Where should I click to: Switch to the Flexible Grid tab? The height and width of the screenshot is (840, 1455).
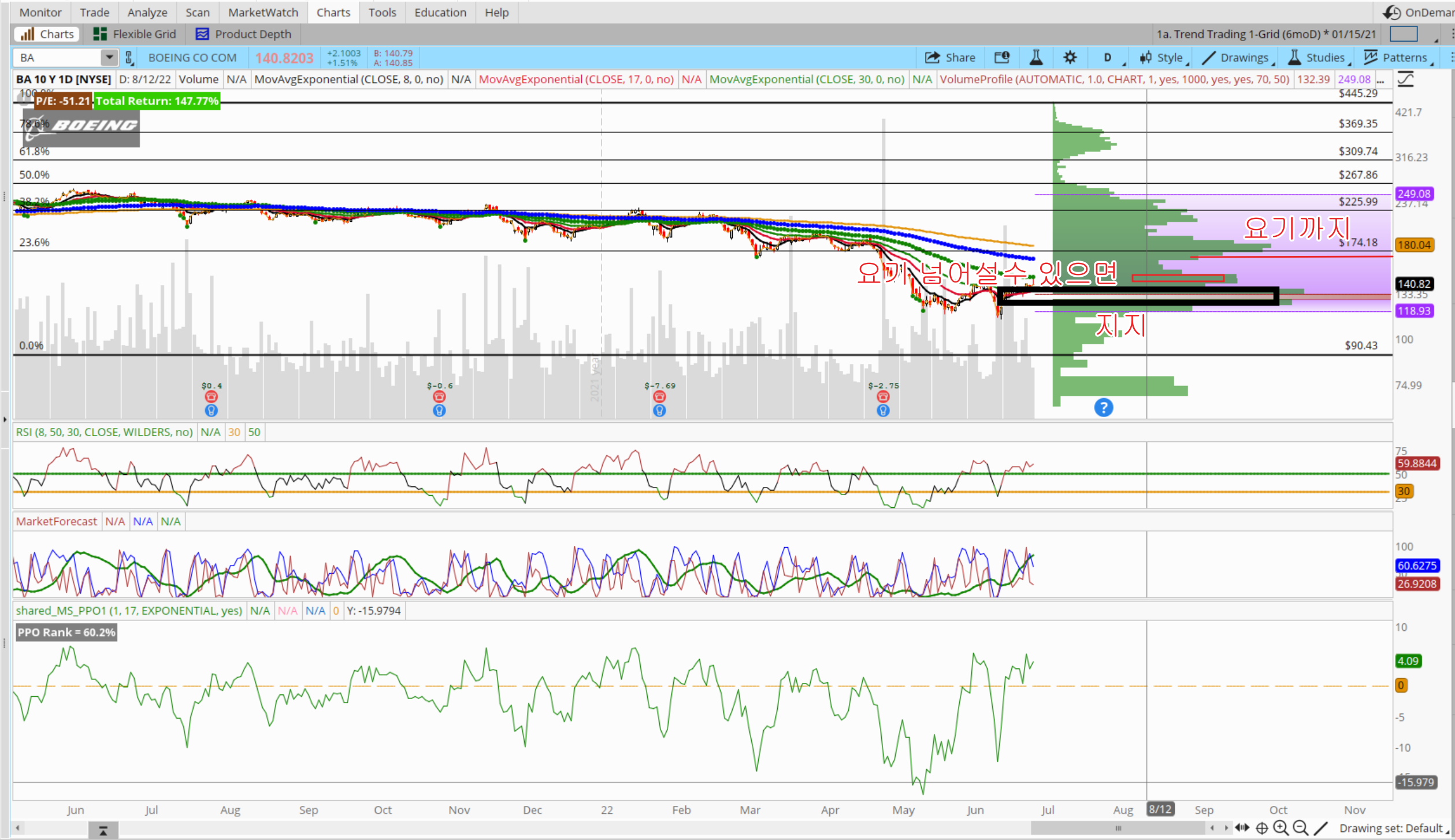[x=135, y=34]
